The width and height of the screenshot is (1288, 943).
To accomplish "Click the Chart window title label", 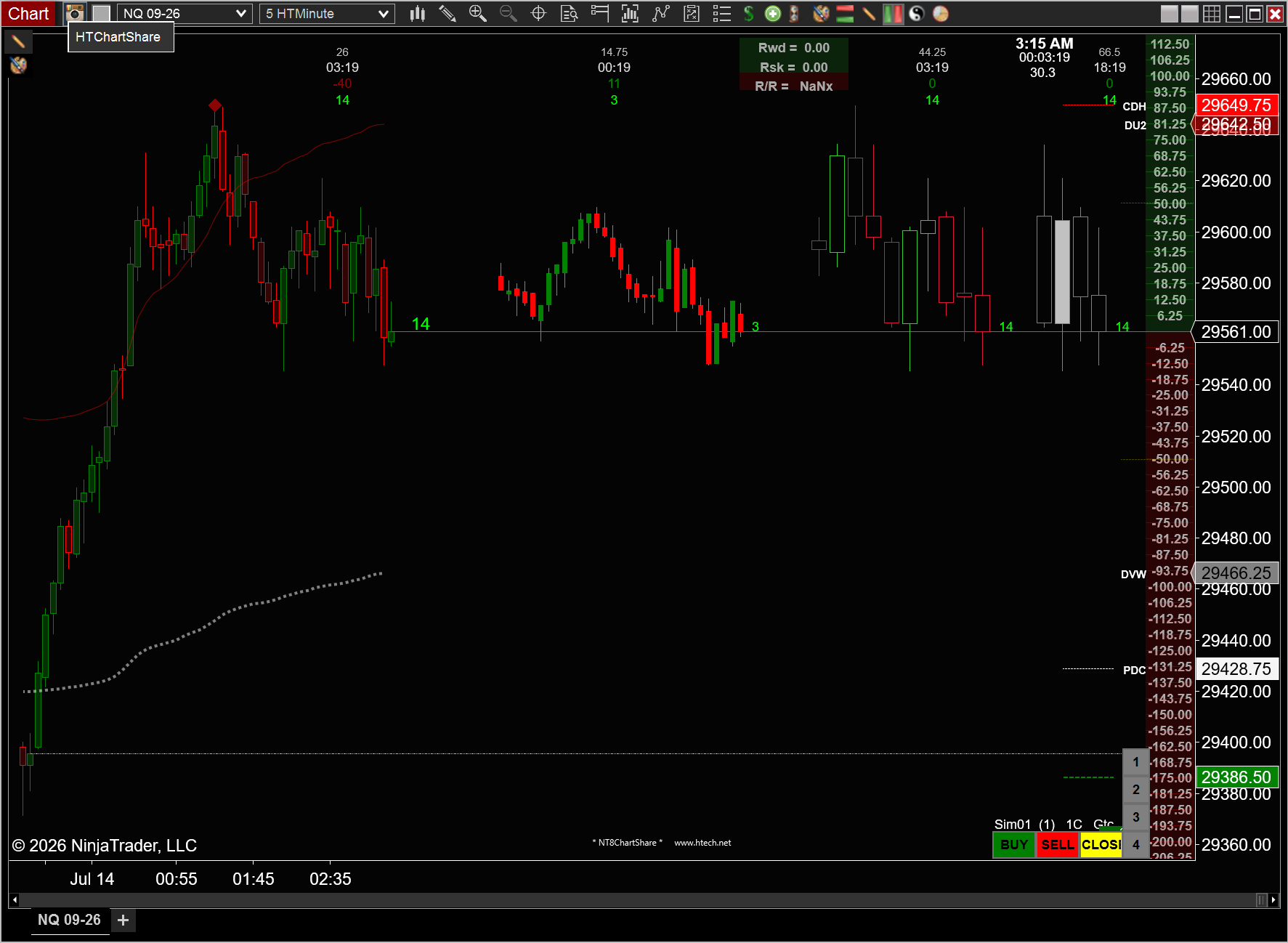I will click(28, 13).
